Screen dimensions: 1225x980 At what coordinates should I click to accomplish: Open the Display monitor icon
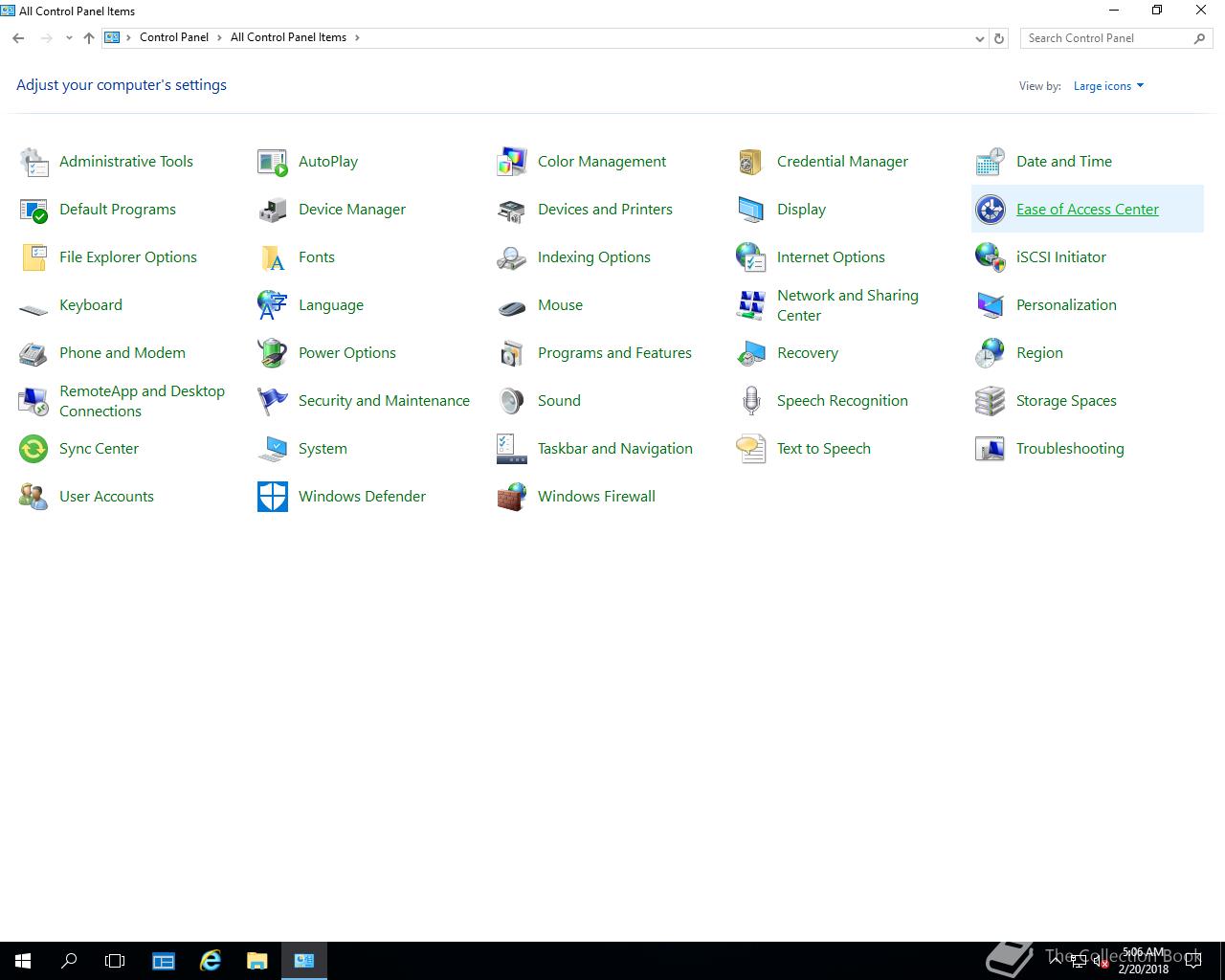pos(751,210)
